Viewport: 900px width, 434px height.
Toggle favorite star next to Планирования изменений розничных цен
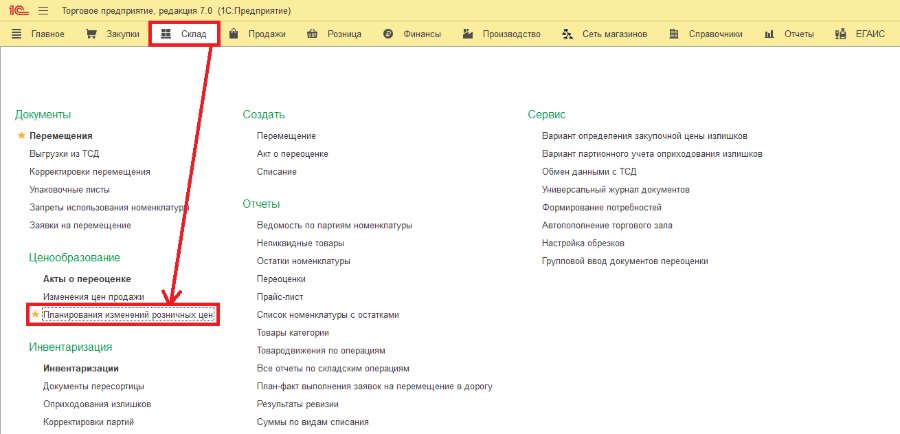point(35,315)
